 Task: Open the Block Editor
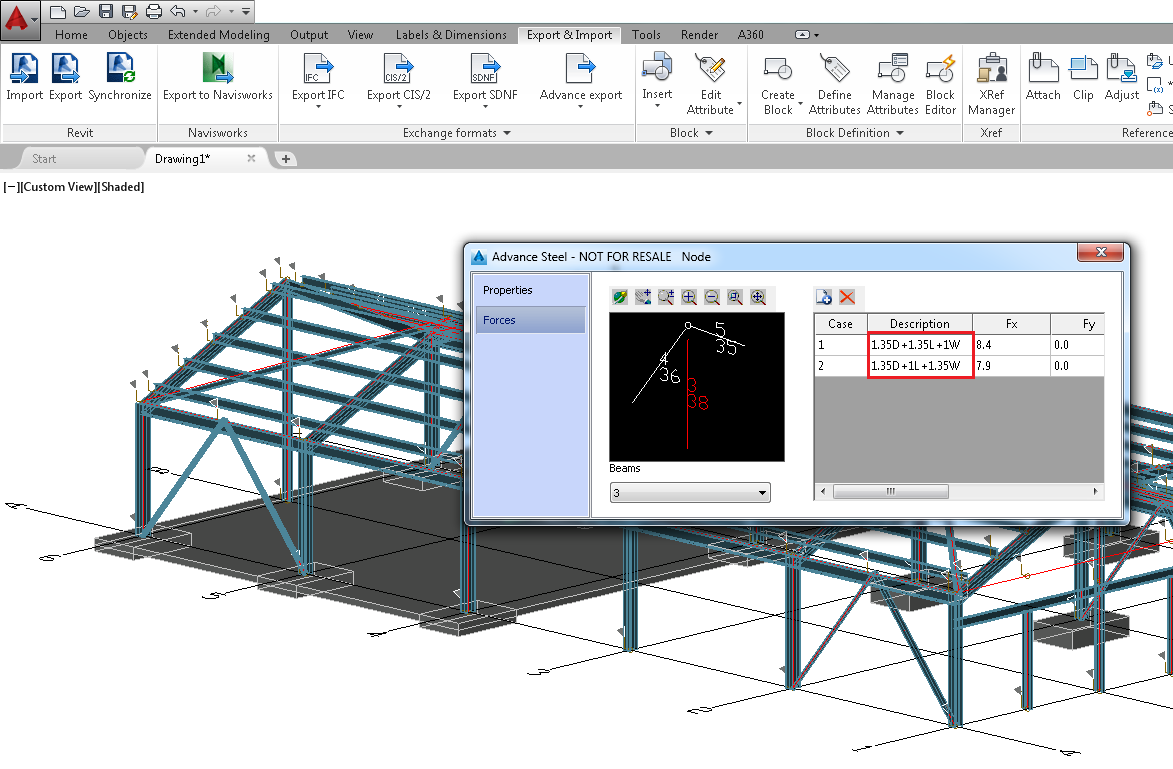(x=940, y=84)
